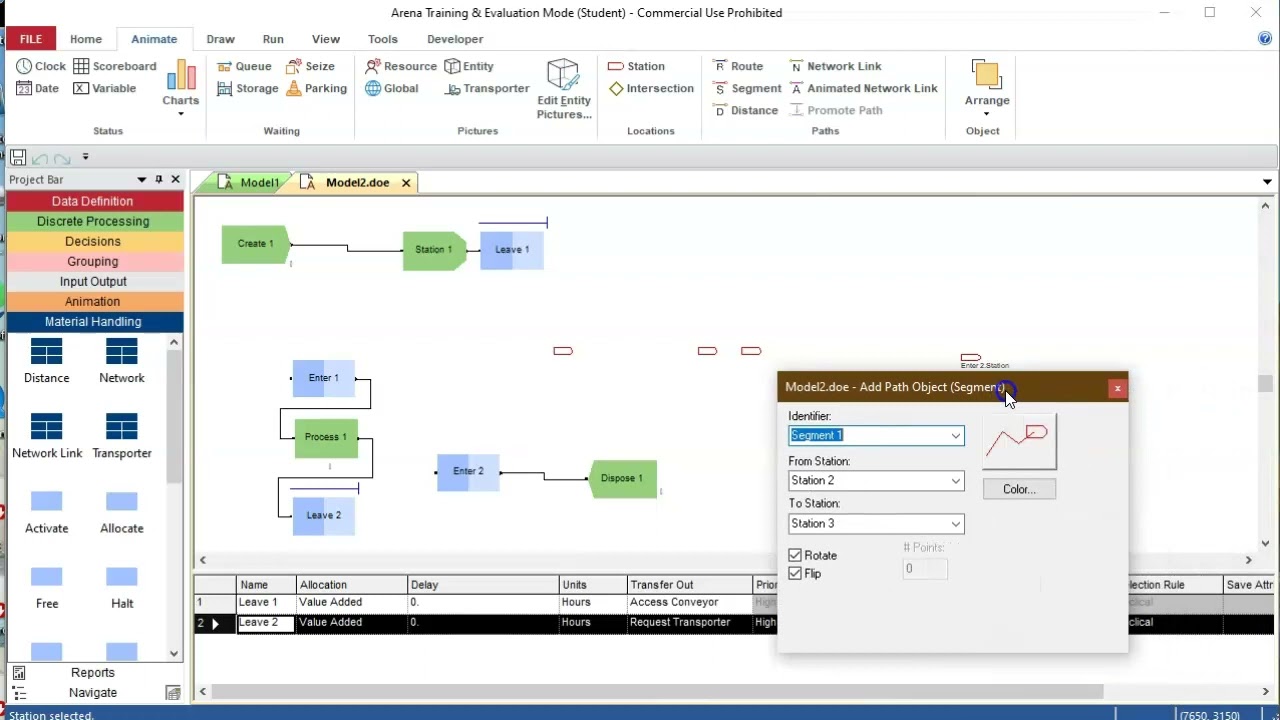1280x720 pixels.
Task: Switch to the Draw ribbon tab
Action: [220, 39]
